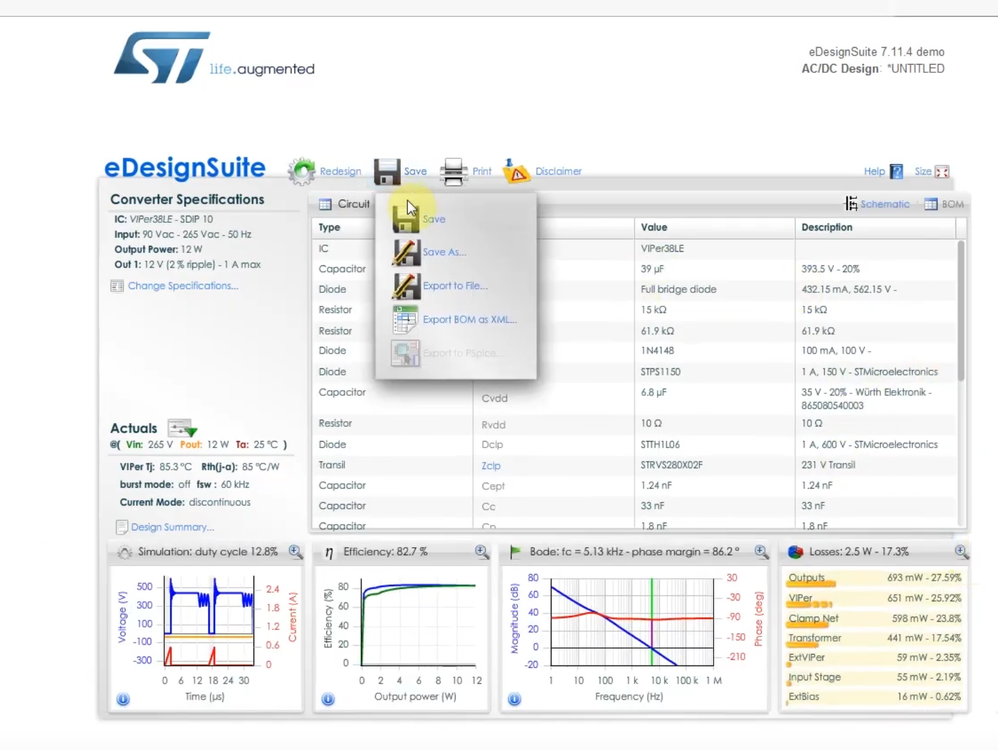Open the Design Summary... link
Screen dimensions: 998x750
pos(172,527)
